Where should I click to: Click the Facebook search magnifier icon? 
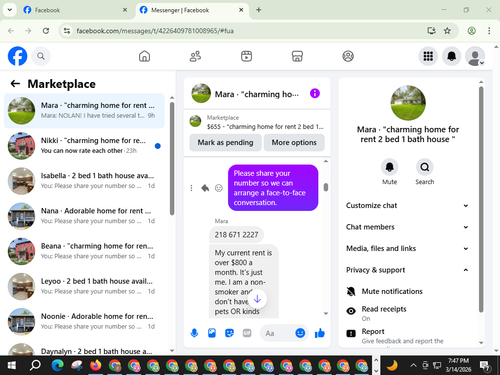coord(41,56)
